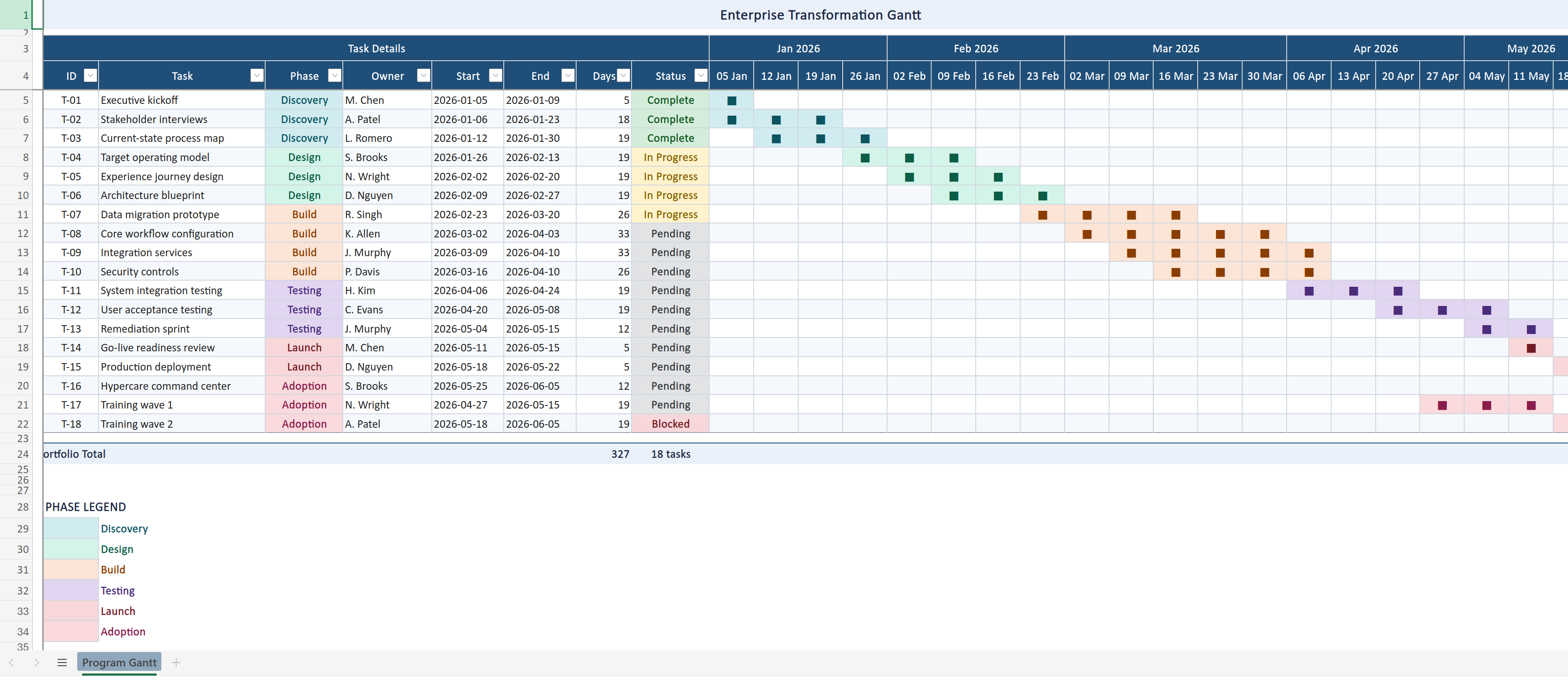Select the Task Details header cell
1568x680 pixels.
pos(376,49)
